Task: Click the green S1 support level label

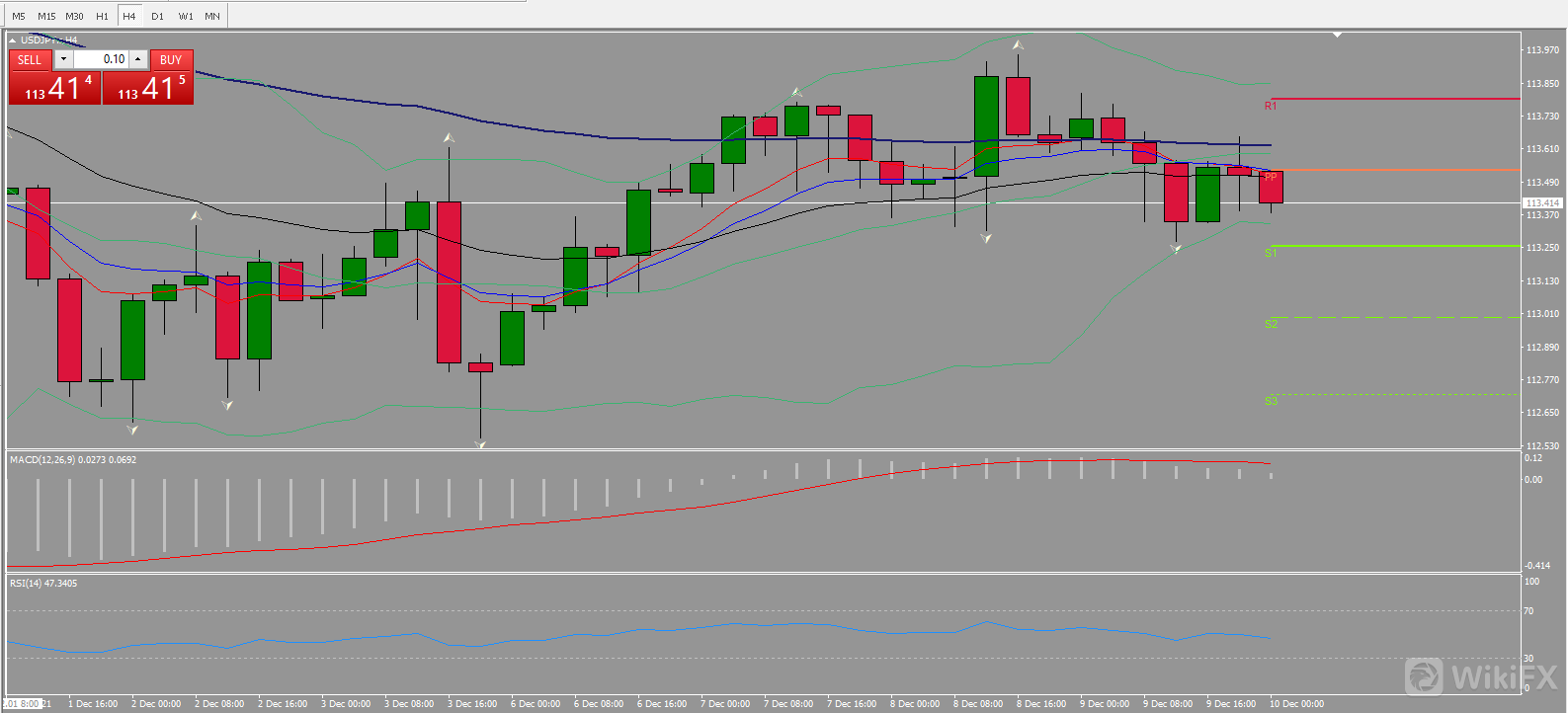Action: point(1271,253)
